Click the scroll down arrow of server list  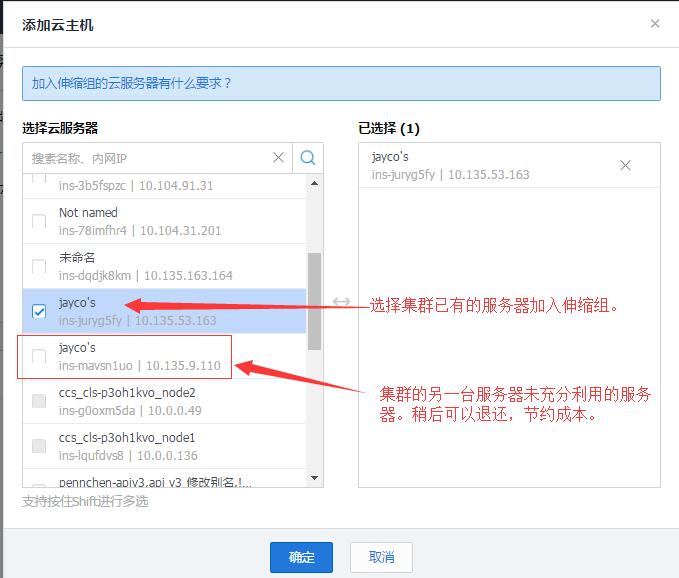315,478
